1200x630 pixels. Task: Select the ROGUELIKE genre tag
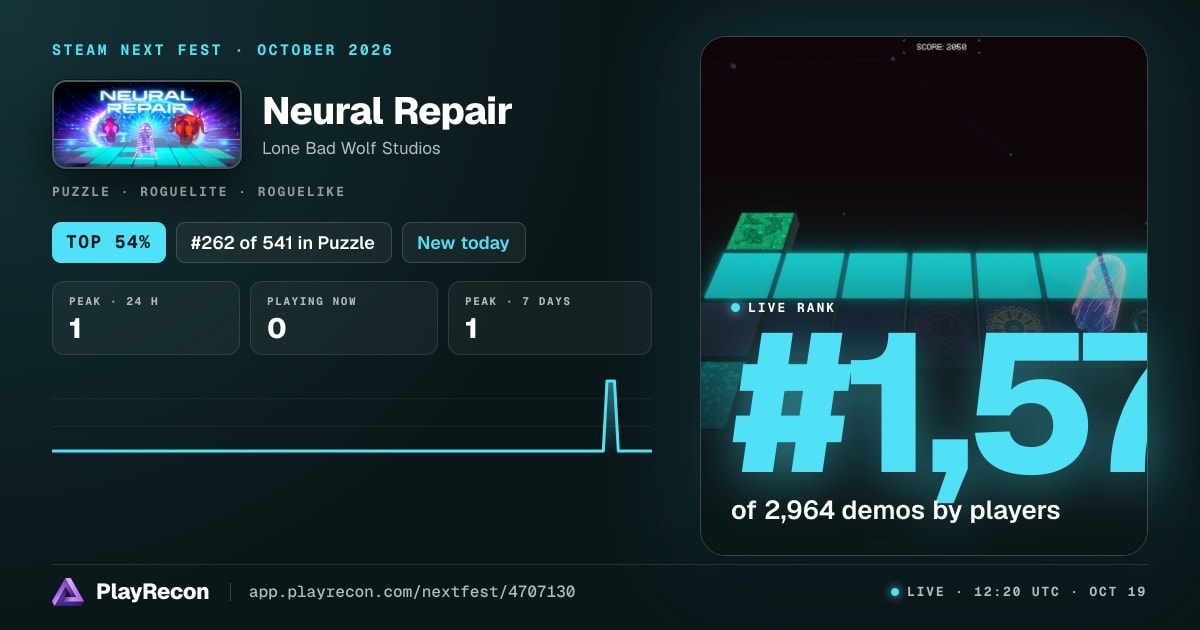click(301, 191)
